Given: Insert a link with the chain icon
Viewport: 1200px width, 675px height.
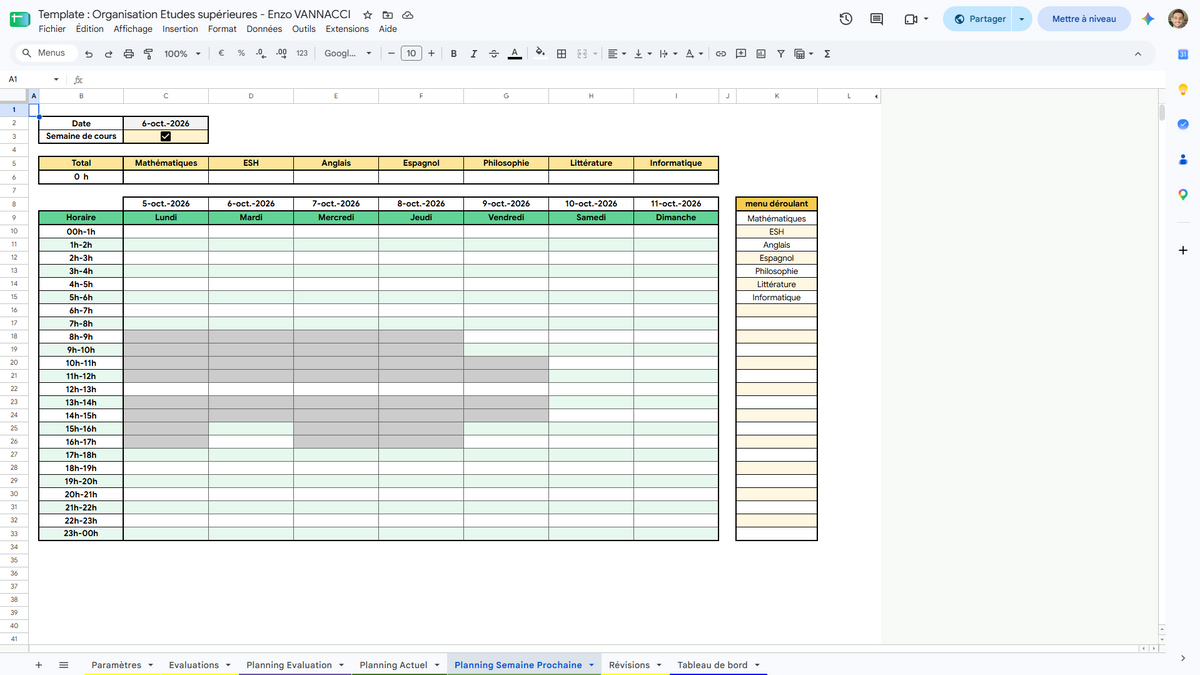Looking at the screenshot, I should 720,54.
